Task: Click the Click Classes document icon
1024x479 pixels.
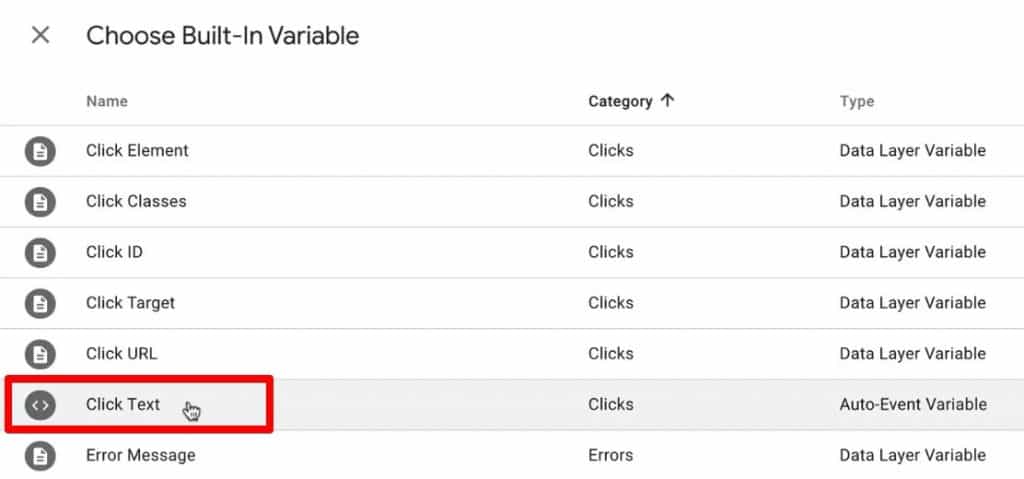Action: (40, 202)
